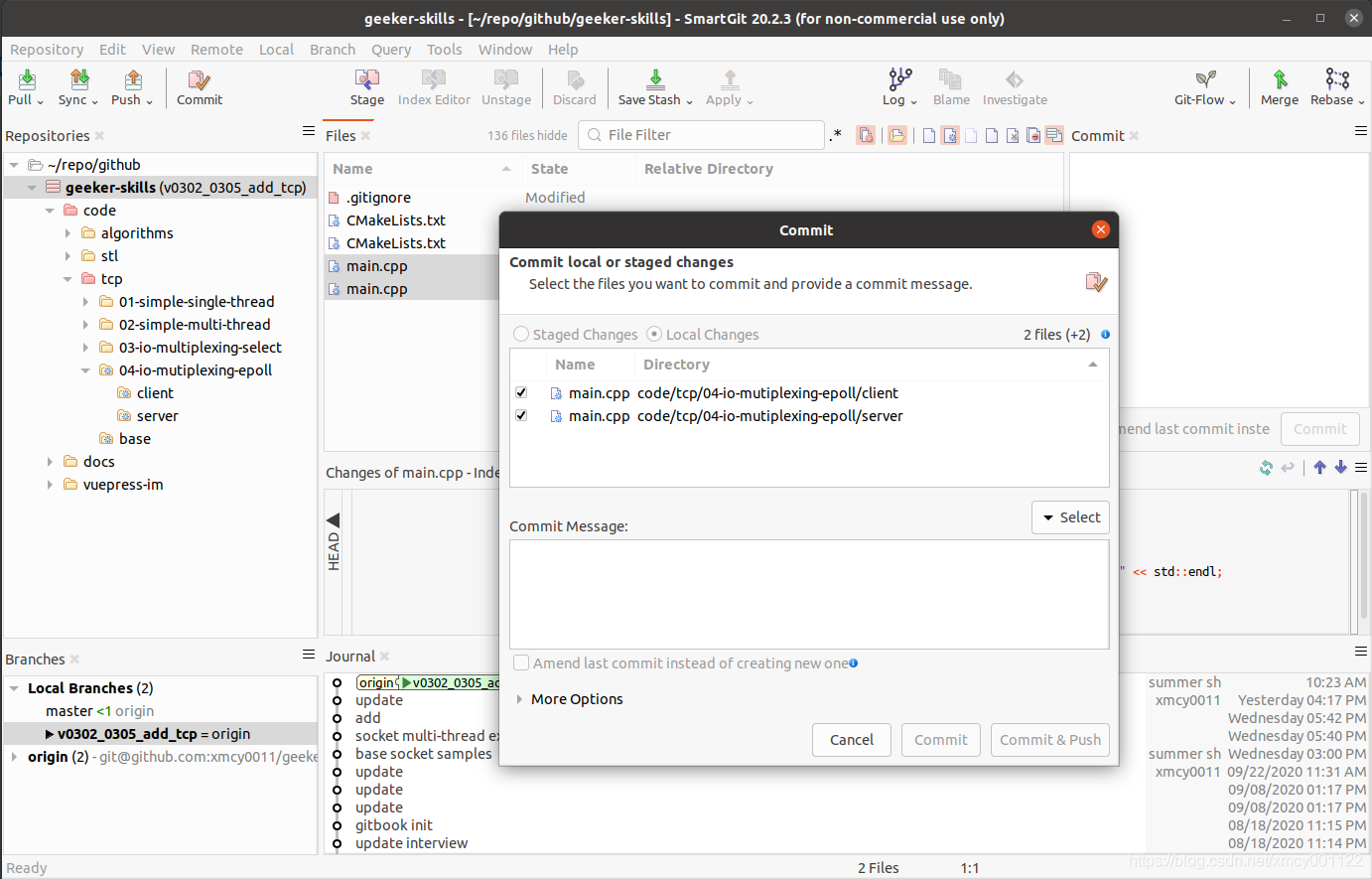The image size is (1372, 879).
Task: Expand the origin (2) remote node
Action: (x=14, y=757)
